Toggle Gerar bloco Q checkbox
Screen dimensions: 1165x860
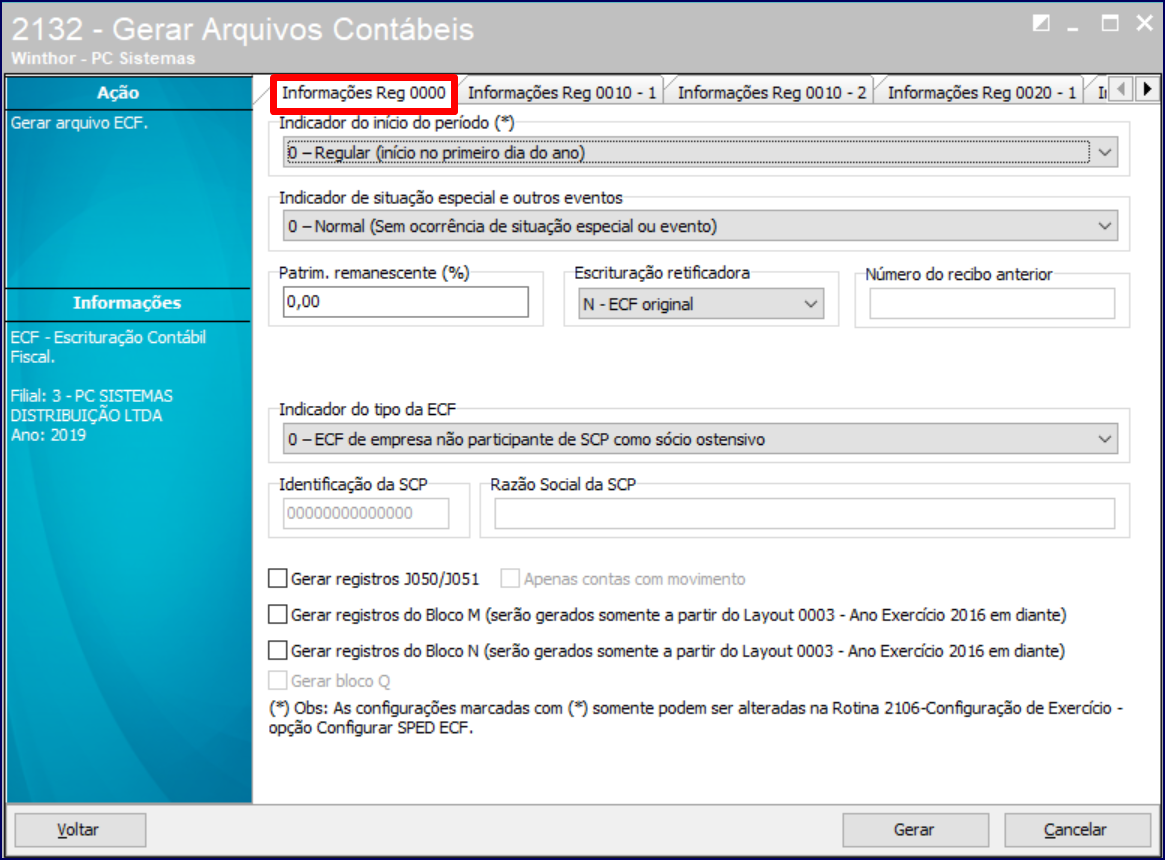(277, 680)
